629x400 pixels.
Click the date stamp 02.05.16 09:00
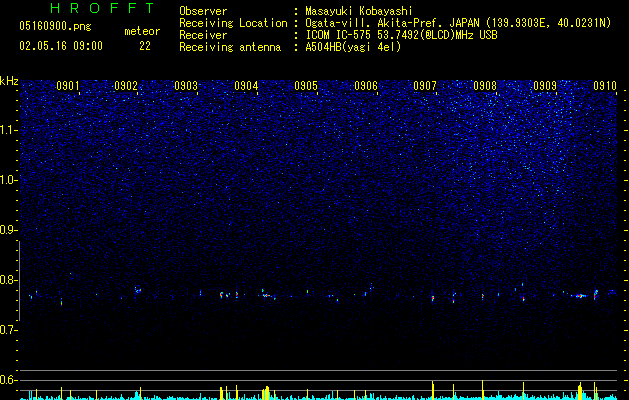tap(61, 46)
